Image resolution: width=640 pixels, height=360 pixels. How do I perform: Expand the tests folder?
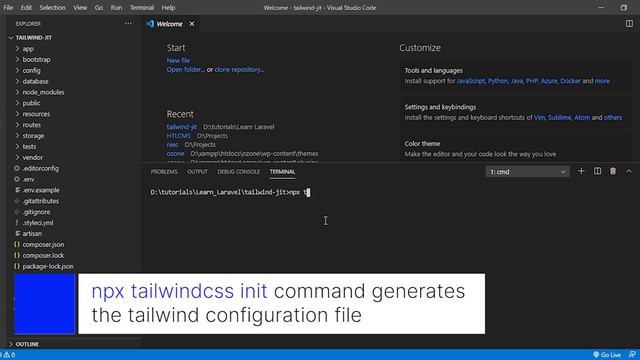point(29,147)
